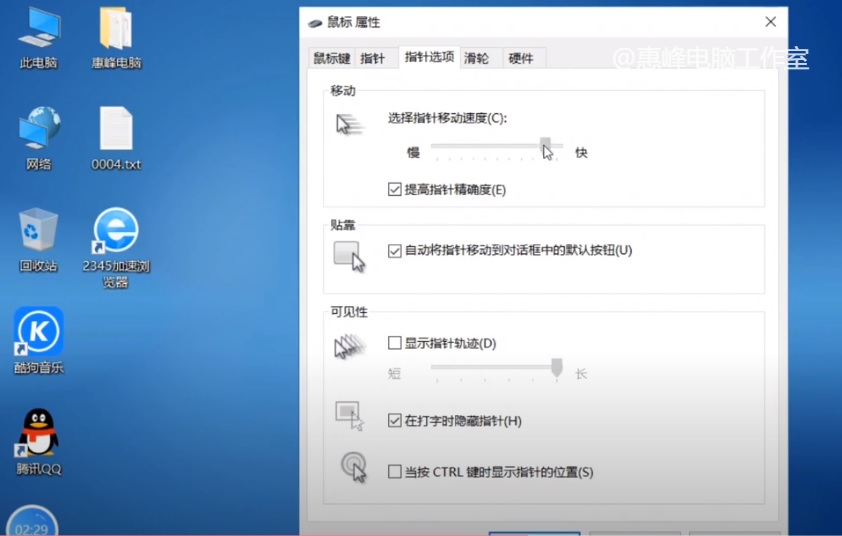Select the 指针选项 tab
This screenshot has height=536, width=842.
tap(429, 57)
